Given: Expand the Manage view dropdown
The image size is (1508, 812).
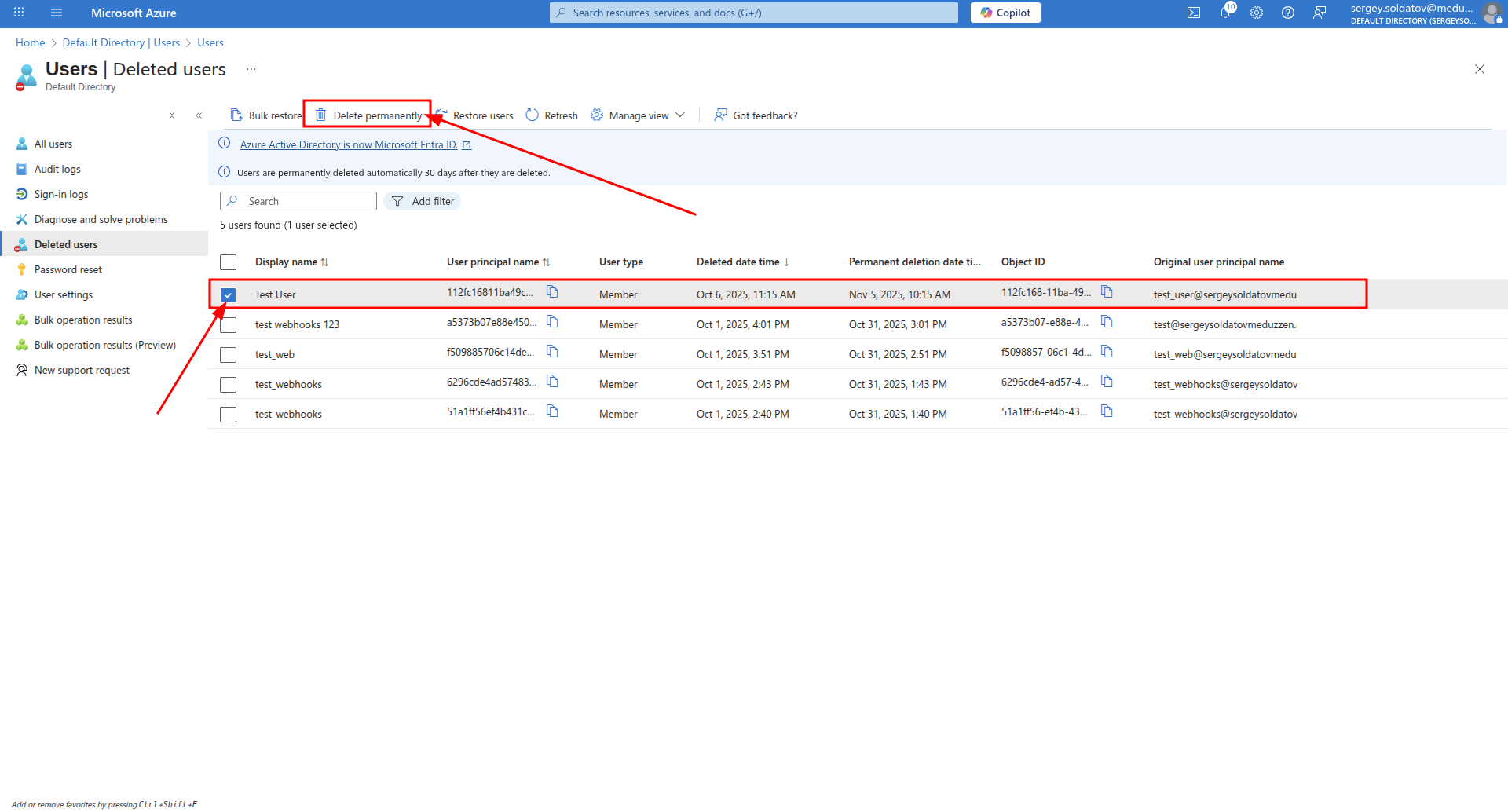Looking at the screenshot, I should pyautogui.click(x=638, y=115).
